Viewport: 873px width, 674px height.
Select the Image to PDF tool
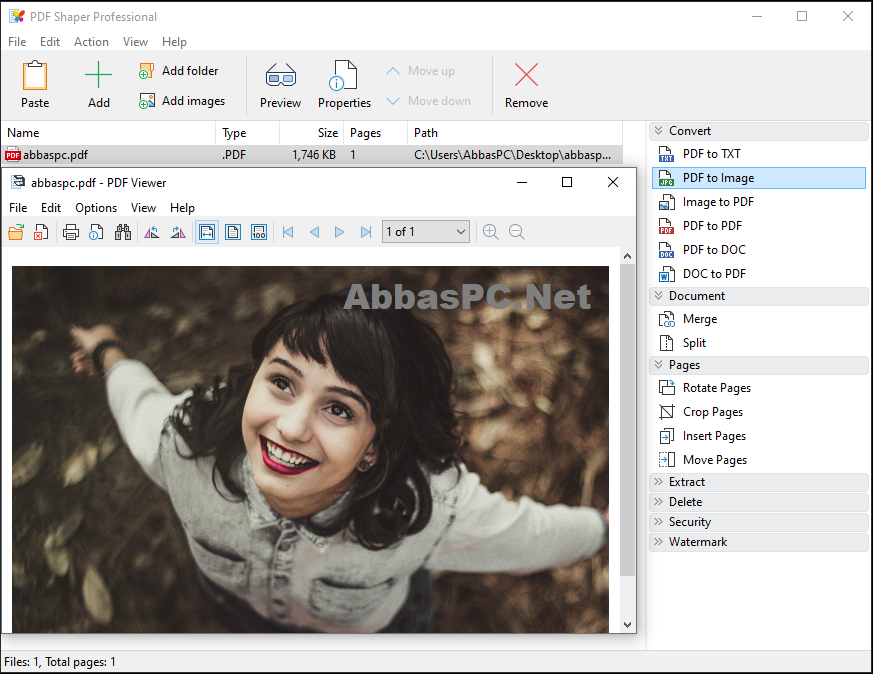click(758, 202)
